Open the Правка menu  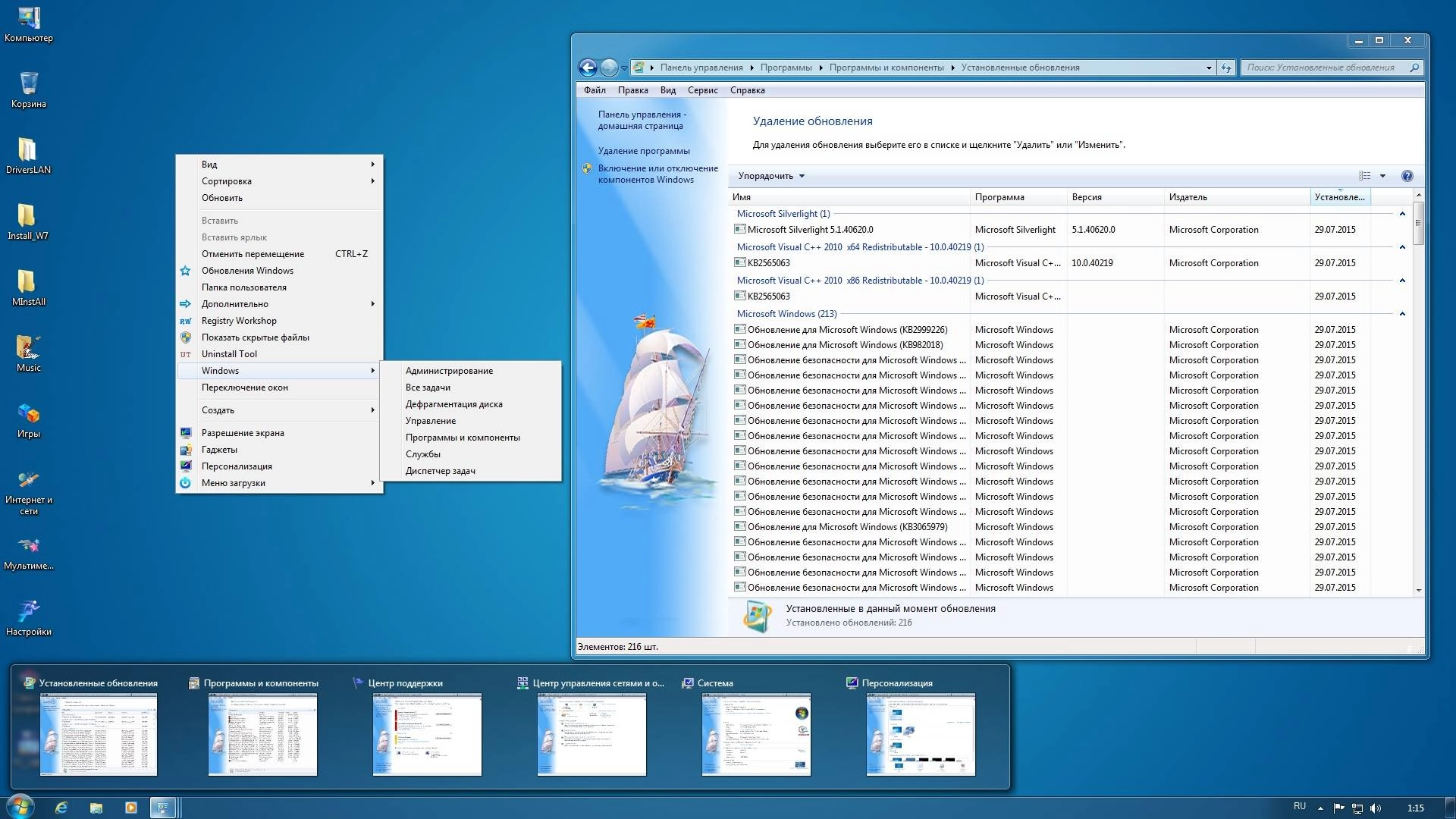click(x=632, y=90)
